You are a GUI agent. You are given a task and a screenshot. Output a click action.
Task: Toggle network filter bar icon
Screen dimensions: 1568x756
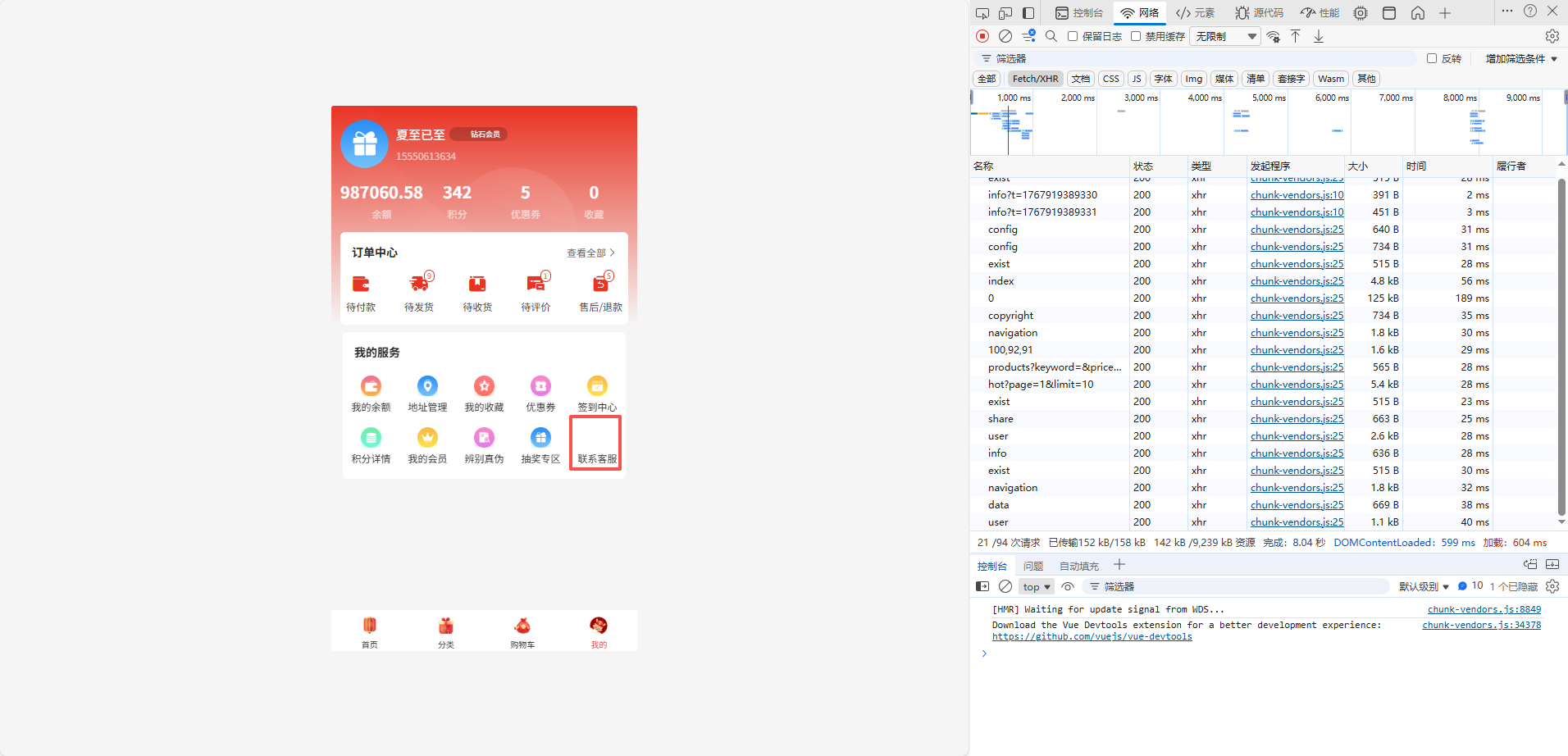point(1028,36)
